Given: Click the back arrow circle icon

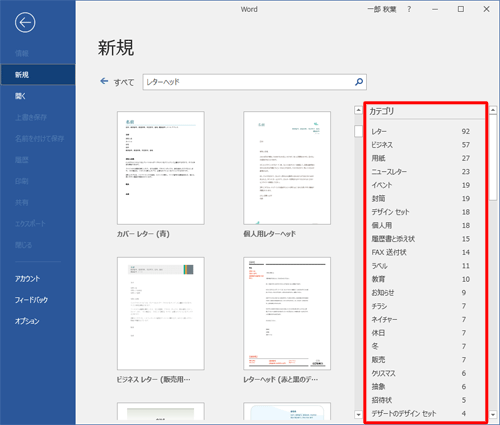Looking at the screenshot, I should click(25, 23).
